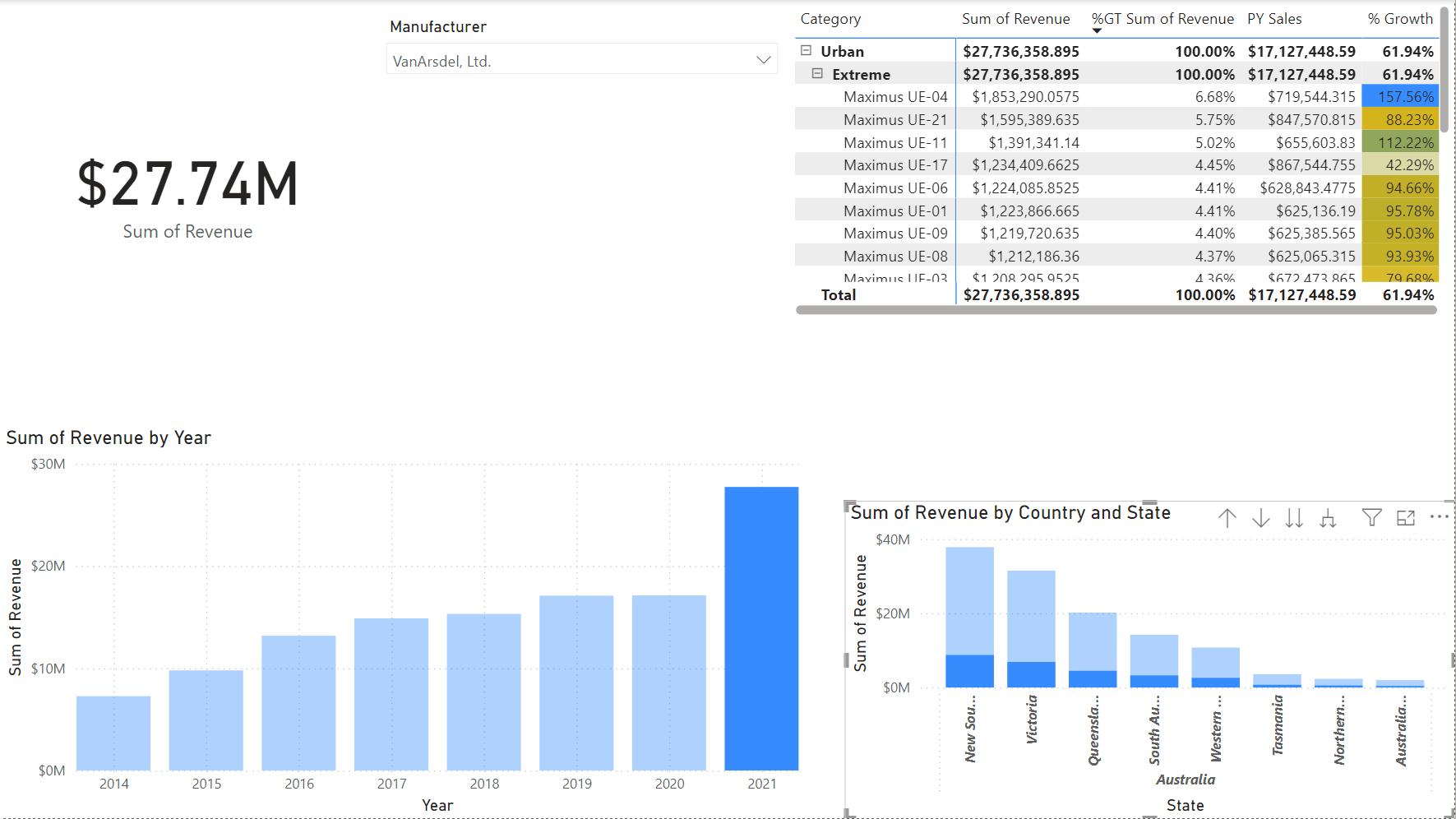Sort by % Growth column header
The width and height of the screenshot is (1456, 819).
coord(1400,19)
